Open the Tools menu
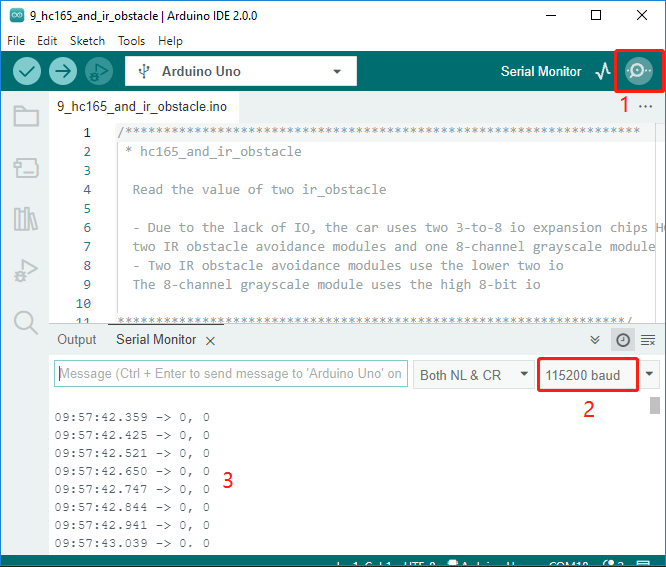This screenshot has width=666, height=567. point(131,41)
